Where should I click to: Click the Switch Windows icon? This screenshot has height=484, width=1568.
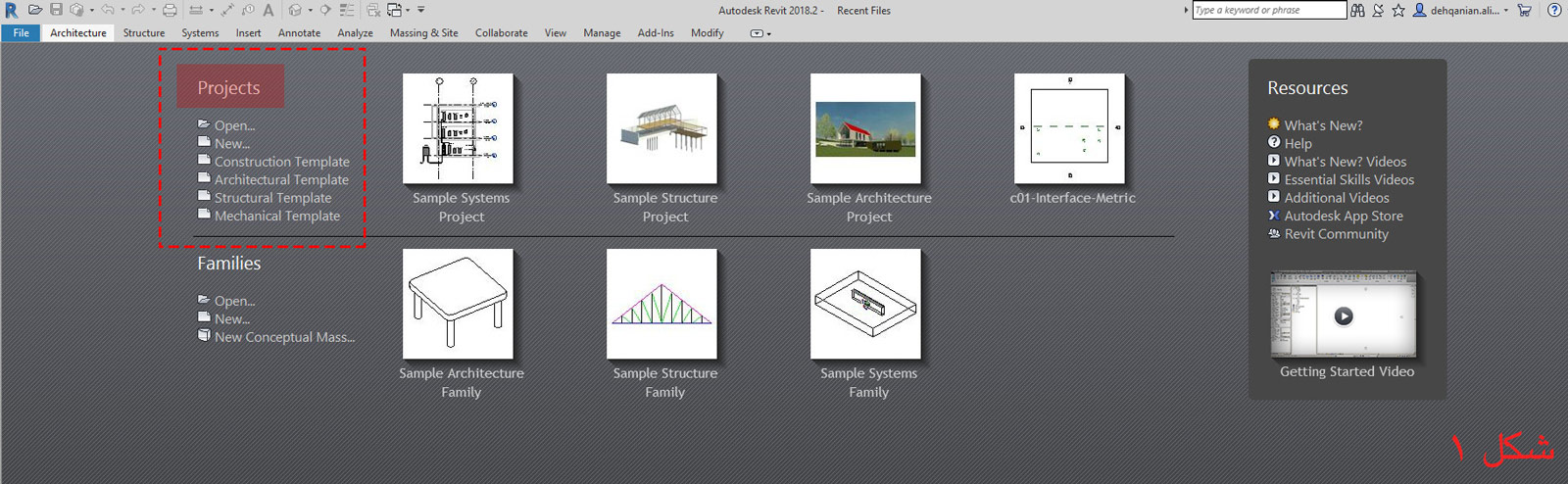(x=394, y=10)
